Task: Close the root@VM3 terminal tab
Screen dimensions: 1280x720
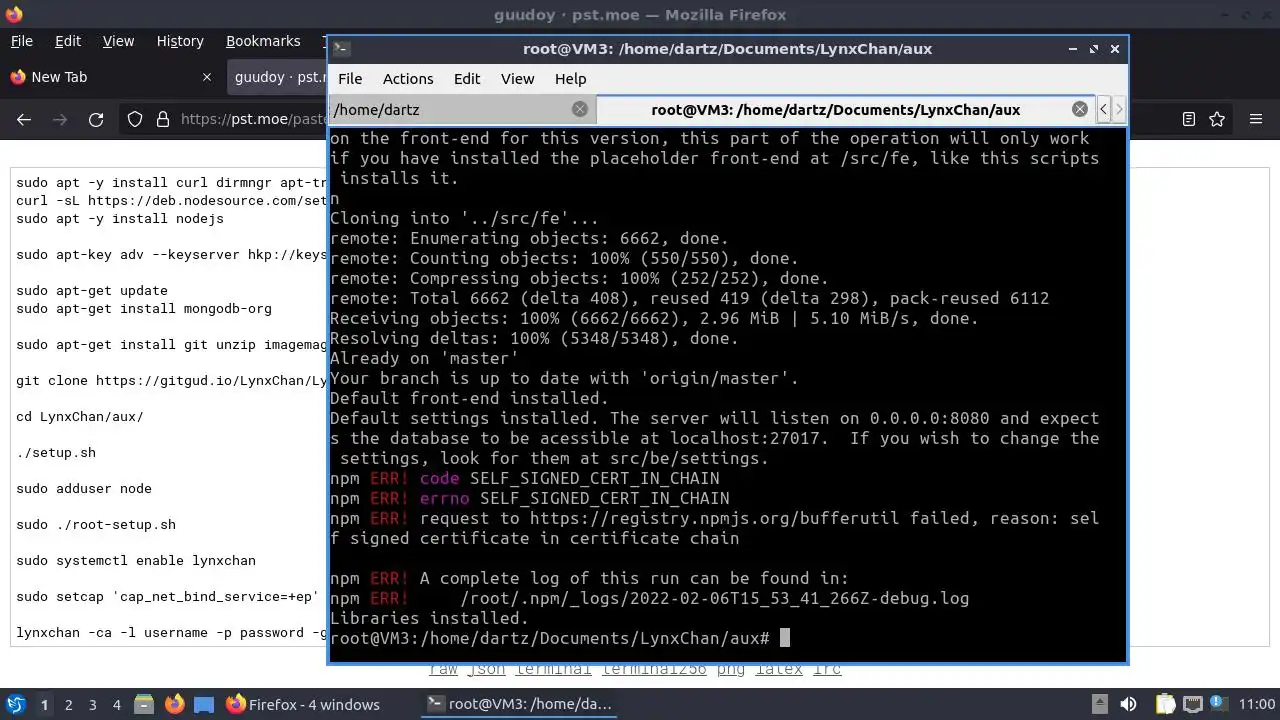Action: click(x=1080, y=109)
